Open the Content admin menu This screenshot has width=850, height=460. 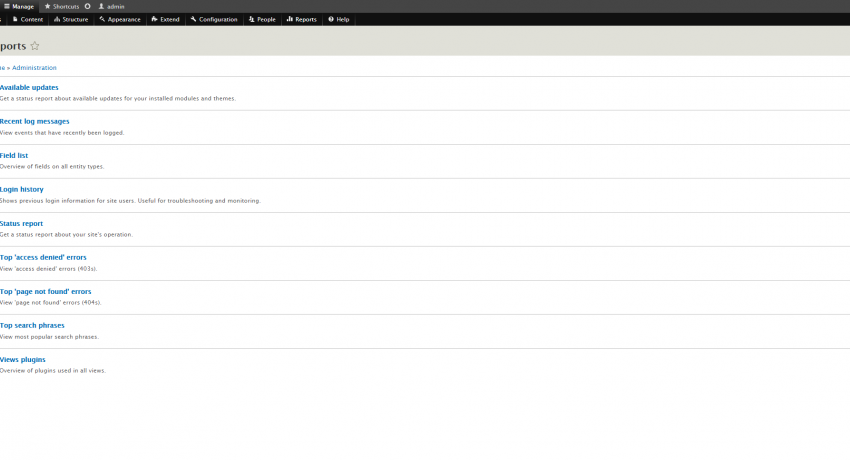point(28,20)
